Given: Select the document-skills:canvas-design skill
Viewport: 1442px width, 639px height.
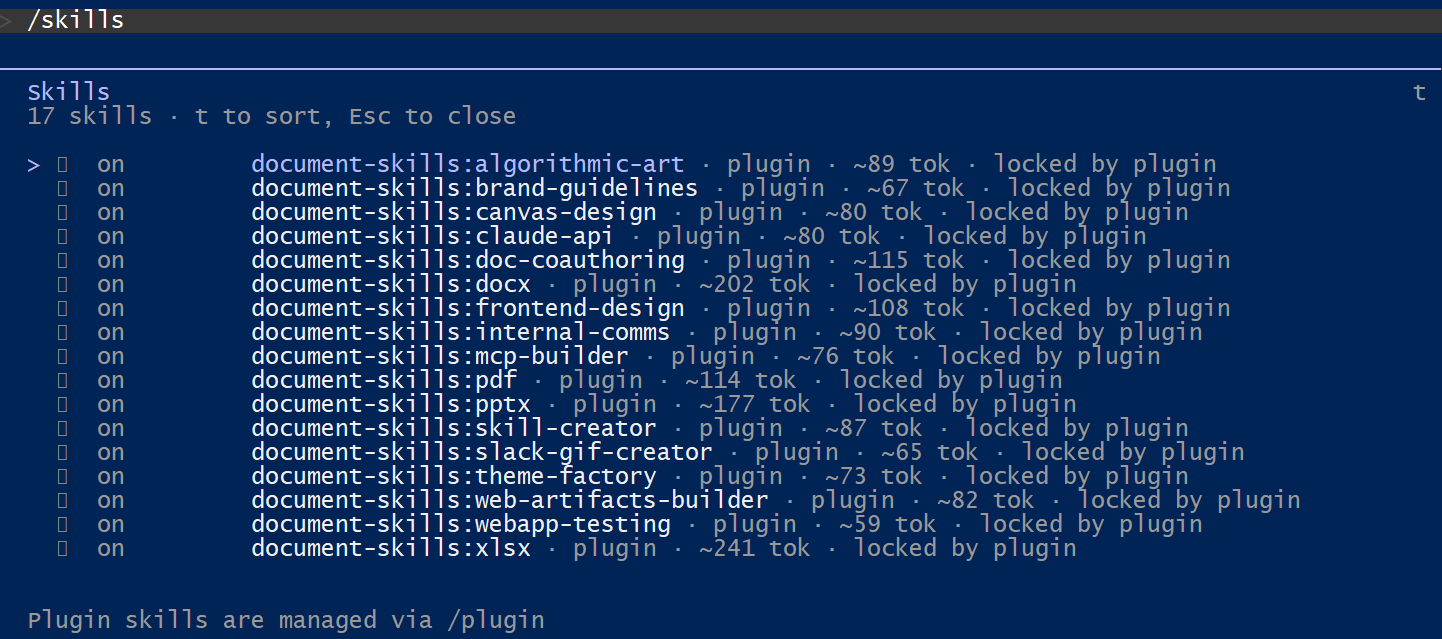Looking at the screenshot, I should pyautogui.click(x=454, y=212).
